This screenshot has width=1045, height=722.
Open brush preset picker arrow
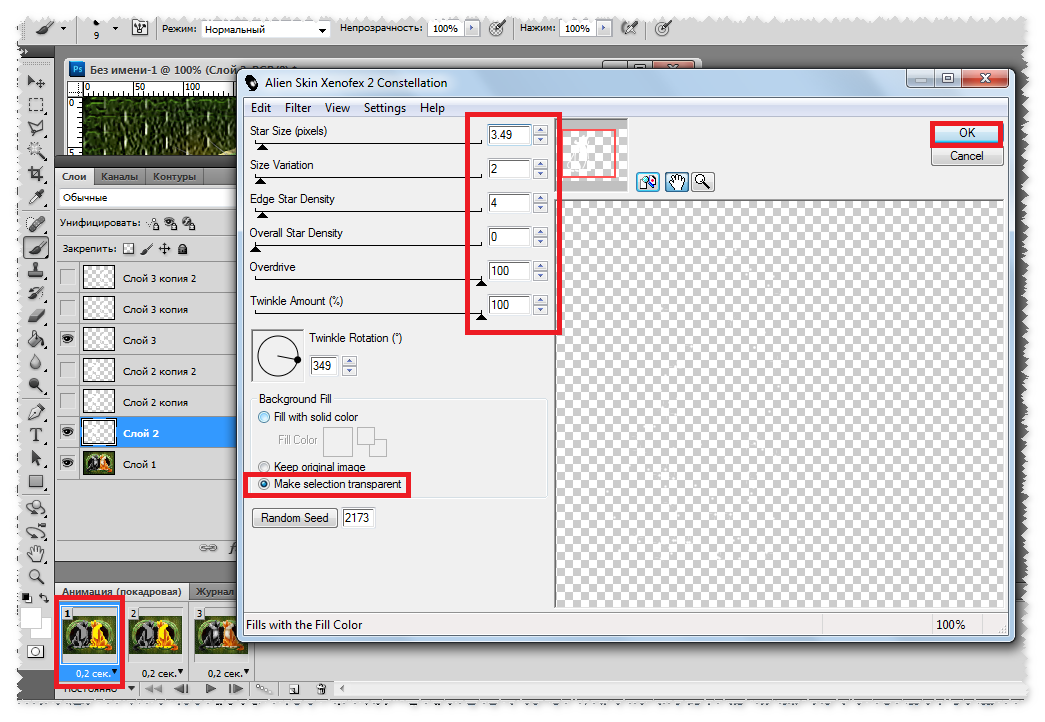115,28
